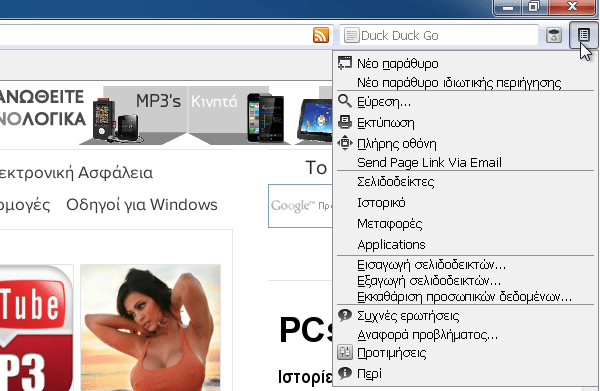Choose Εξαγωγή σελιδοδεικτών... entry

click(x=465, y=280)
